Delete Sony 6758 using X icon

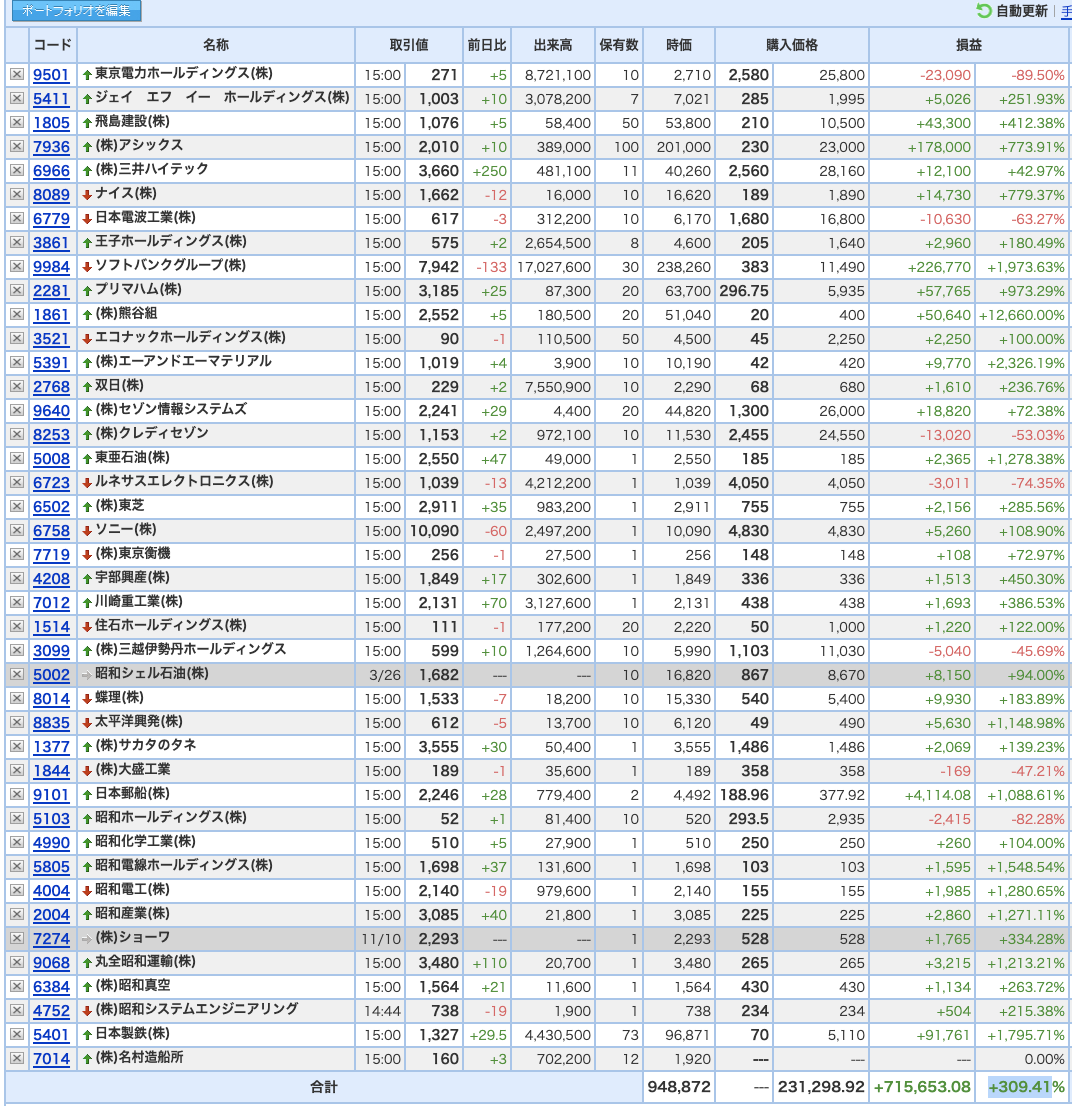[x=17, y=530]
